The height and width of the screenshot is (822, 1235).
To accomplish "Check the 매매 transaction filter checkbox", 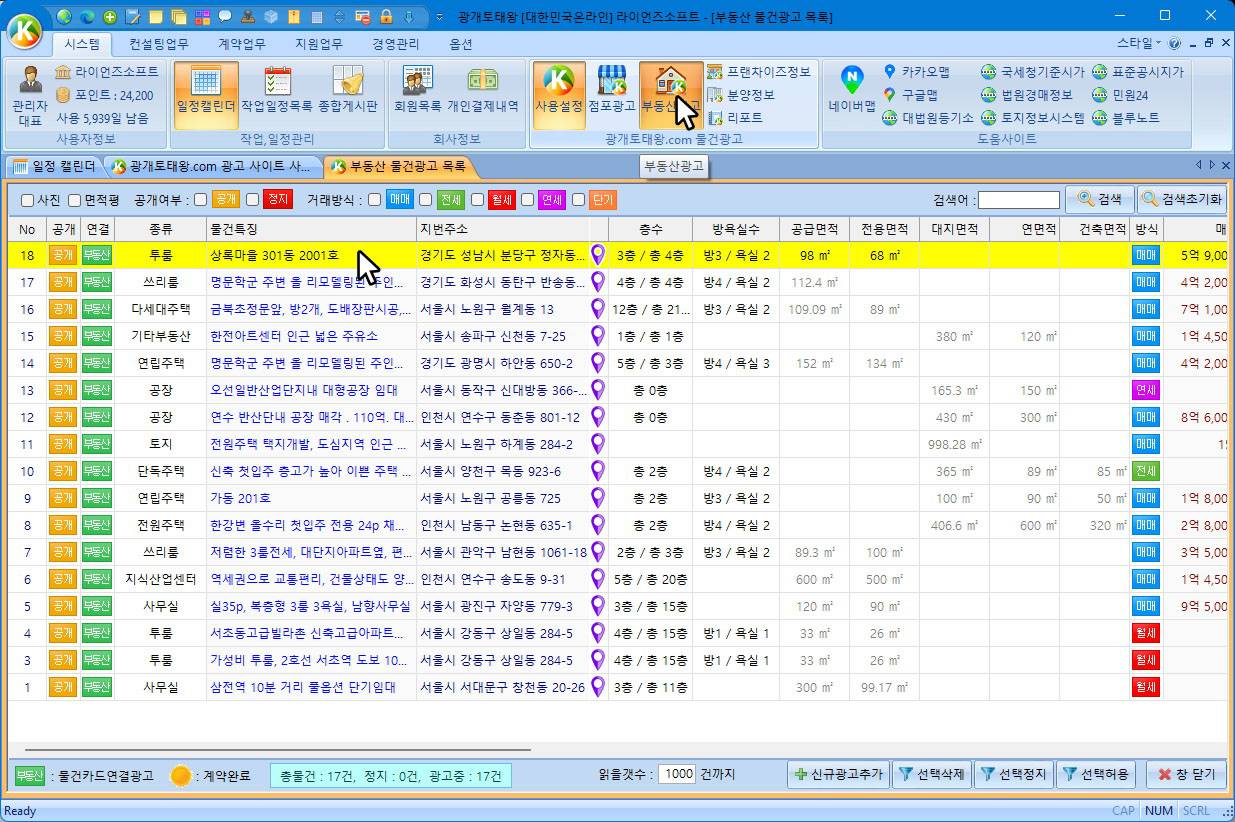I will [x=374, y=200].
